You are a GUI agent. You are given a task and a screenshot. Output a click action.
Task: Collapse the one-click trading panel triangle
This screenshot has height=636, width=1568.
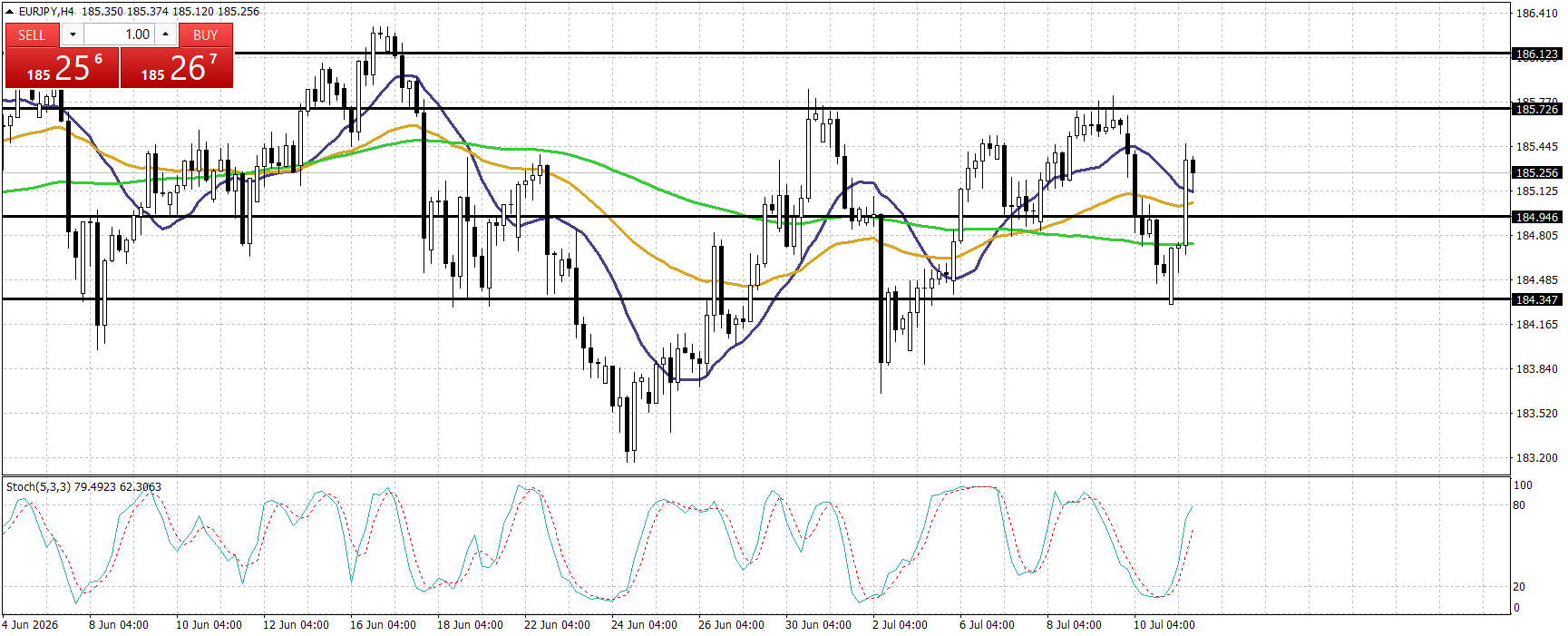[10, 12]
